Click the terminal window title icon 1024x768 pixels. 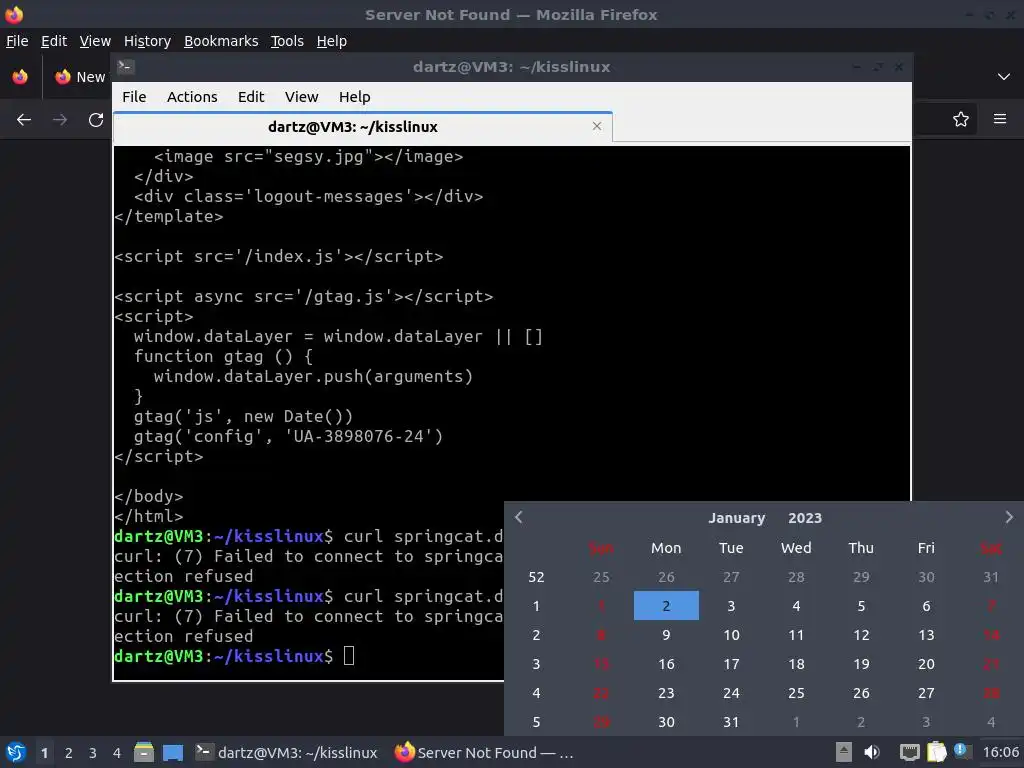click(125, 67)
